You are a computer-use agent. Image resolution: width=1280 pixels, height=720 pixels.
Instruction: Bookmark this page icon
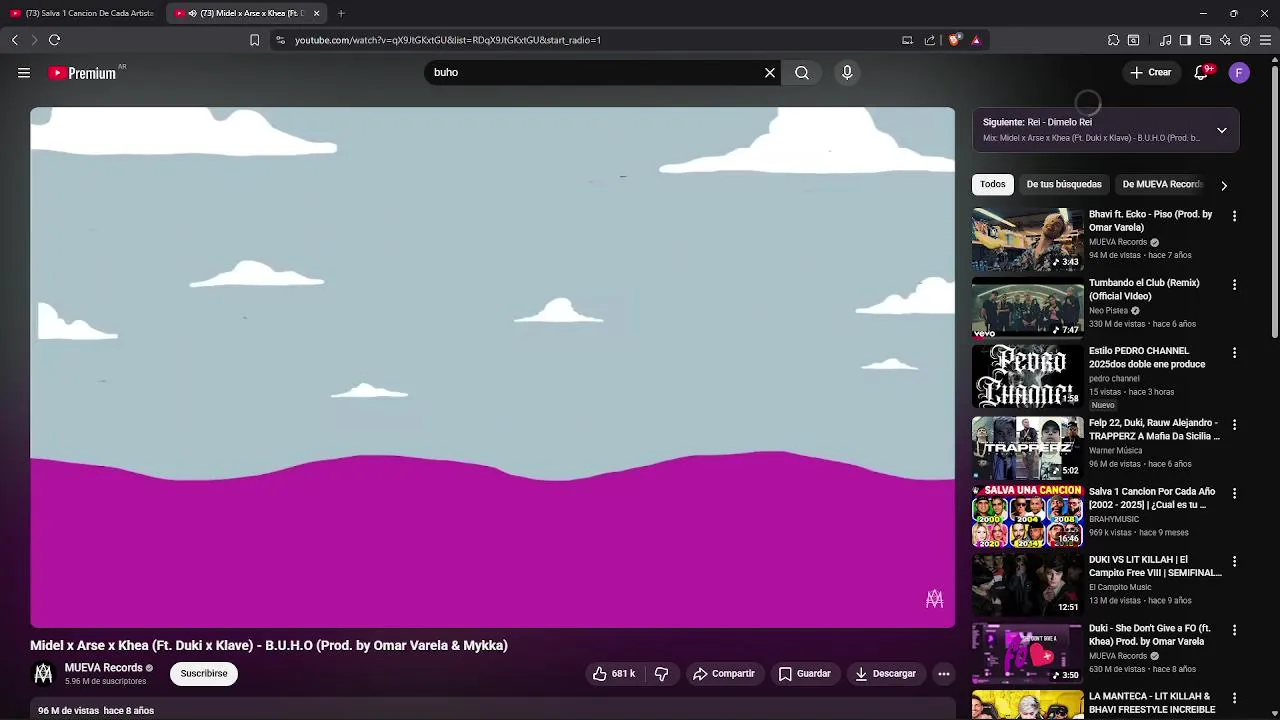(x=254, y=40)
